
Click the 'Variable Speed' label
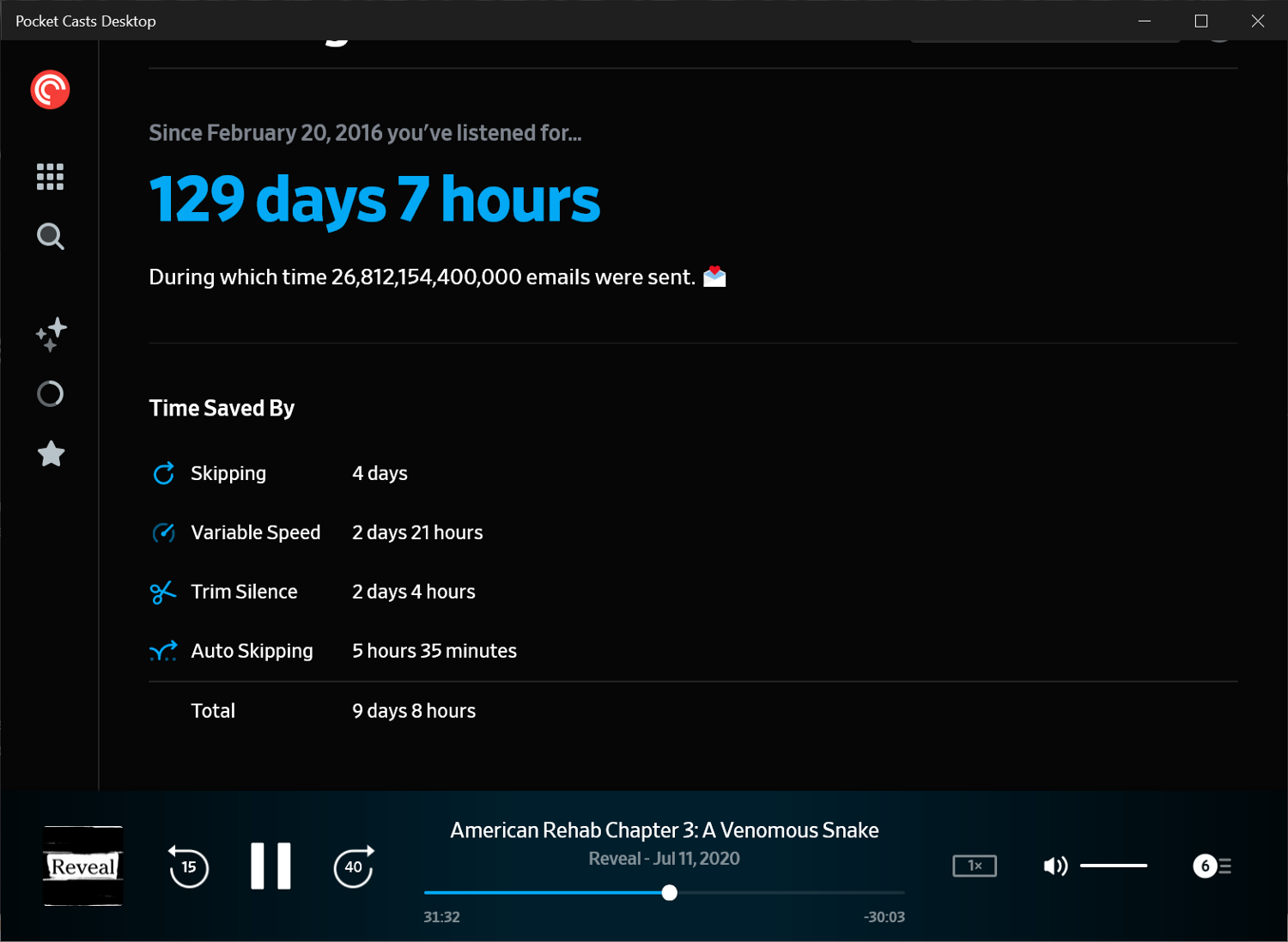point(255,532)
